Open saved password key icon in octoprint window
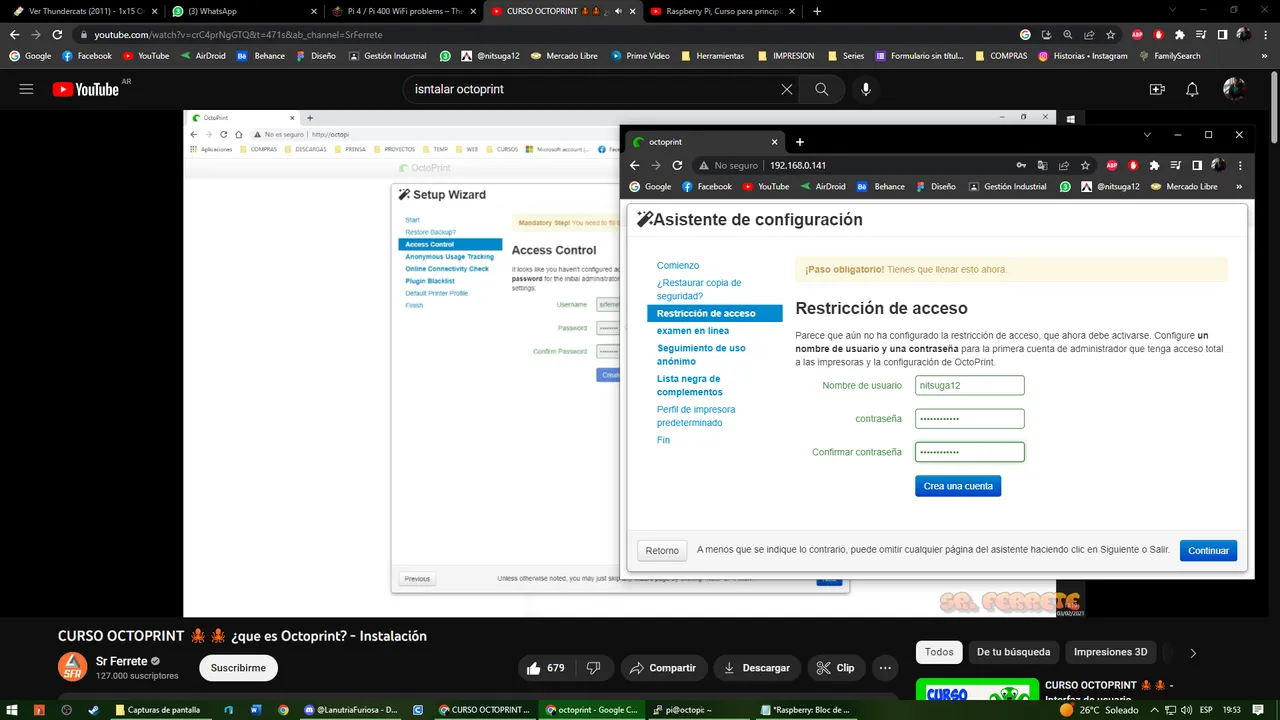The width and height of the screenshot is (1280, 720). pos(1021,165)
